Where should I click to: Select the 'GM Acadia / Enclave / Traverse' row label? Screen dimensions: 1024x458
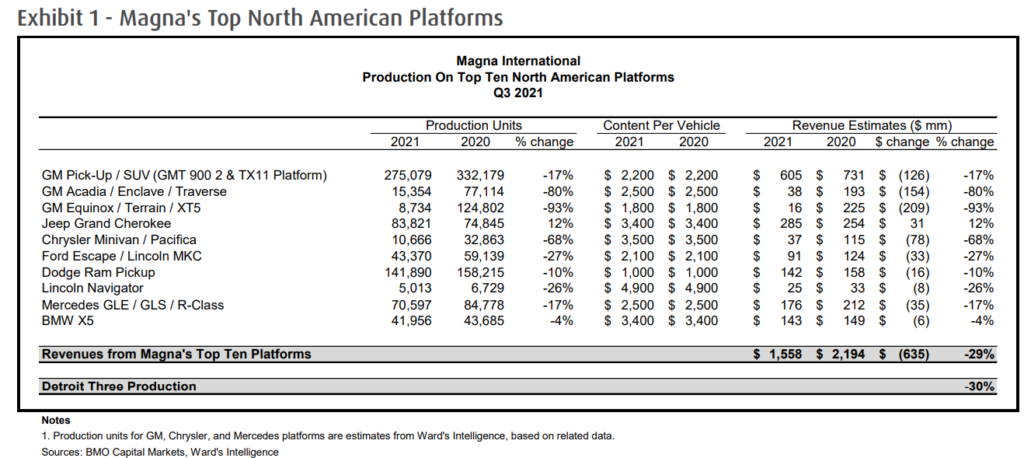pos(134,191)
